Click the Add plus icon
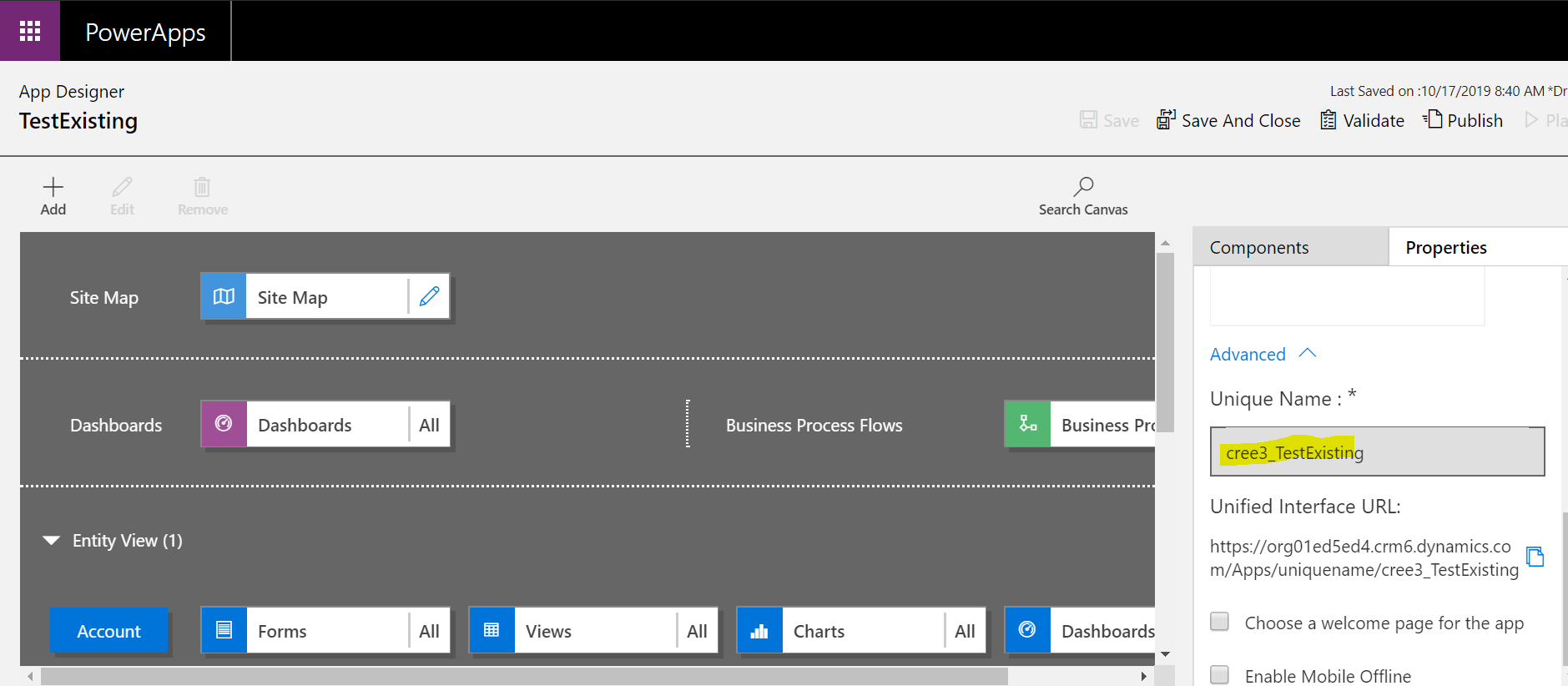Image resolution: width=1568 pixels, height=686 pixels. 53,187
